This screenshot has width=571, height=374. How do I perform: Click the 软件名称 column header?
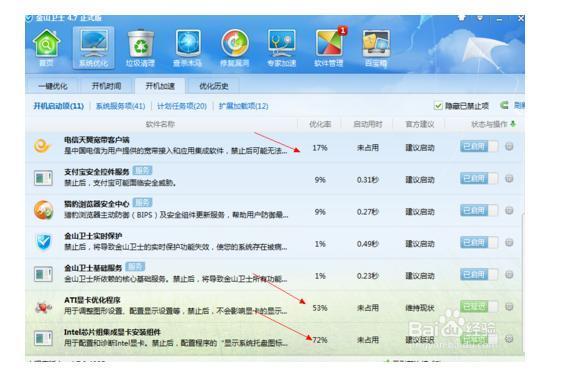click(160, 124)
